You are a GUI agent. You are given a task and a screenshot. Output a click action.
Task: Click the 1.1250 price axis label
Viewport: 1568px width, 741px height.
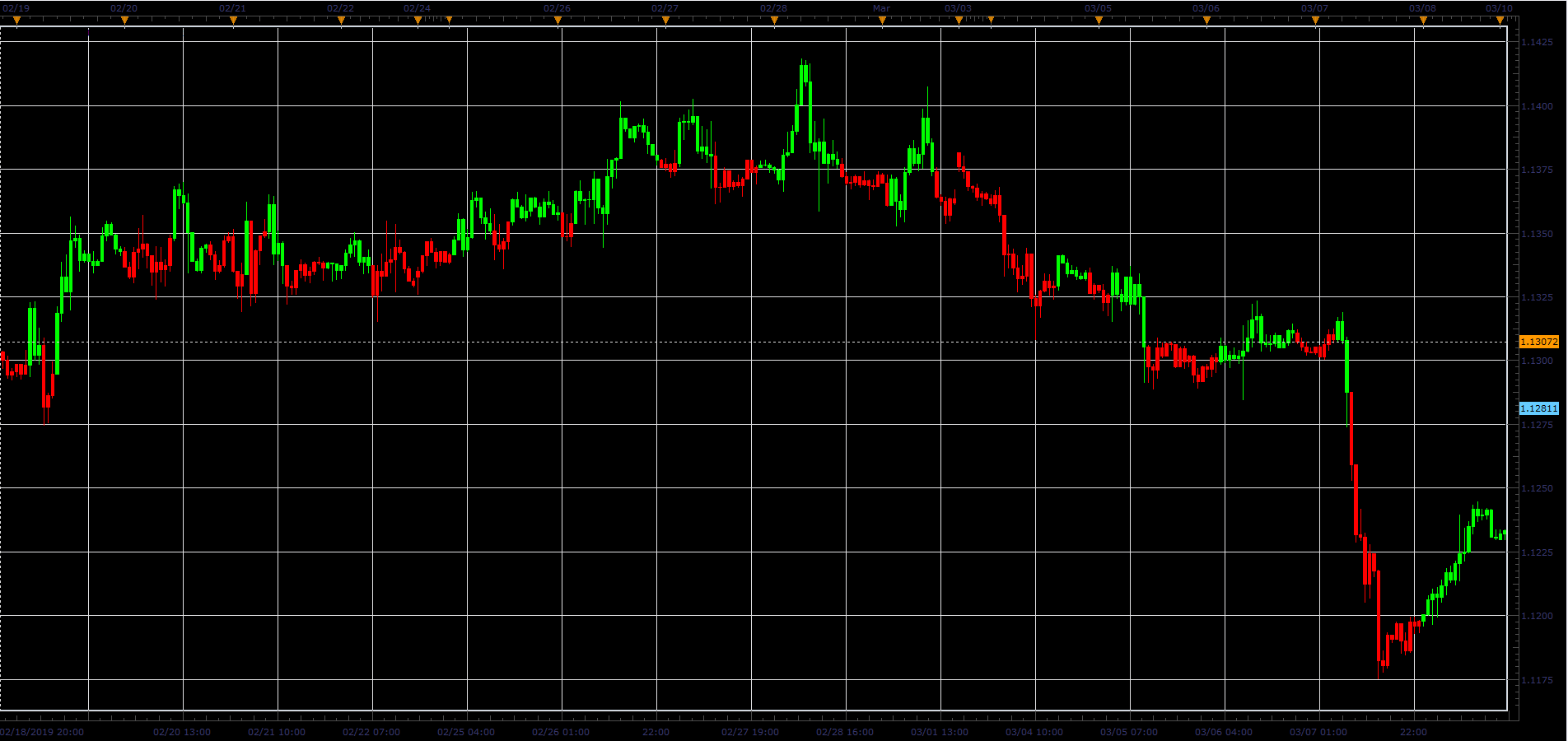(x=1537, y=488)
